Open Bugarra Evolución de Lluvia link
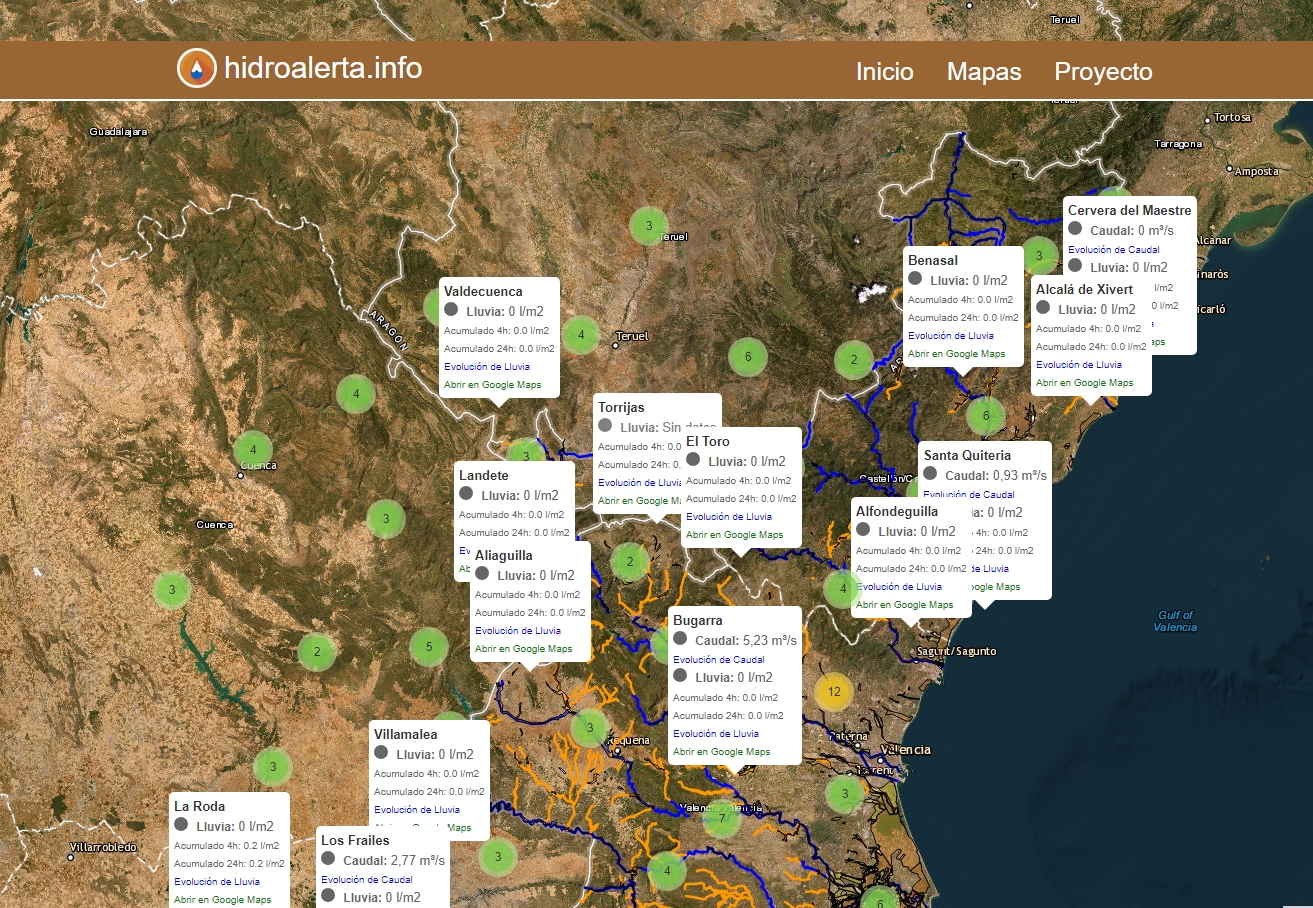This screenshot has width=1313, height=908. (x=716, y=734)
